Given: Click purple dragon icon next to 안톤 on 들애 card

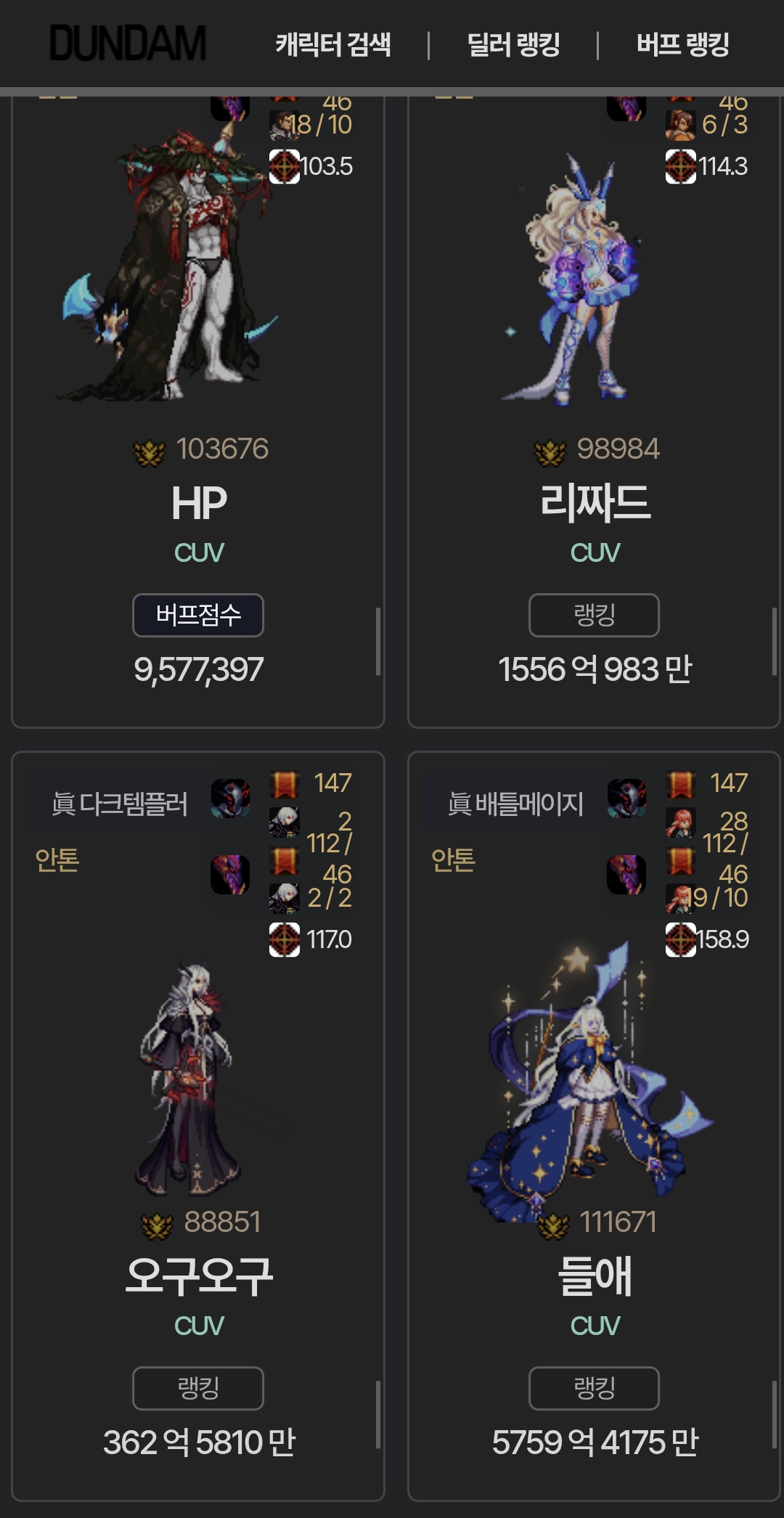Looking at the screenshot, I should point(626,875).
